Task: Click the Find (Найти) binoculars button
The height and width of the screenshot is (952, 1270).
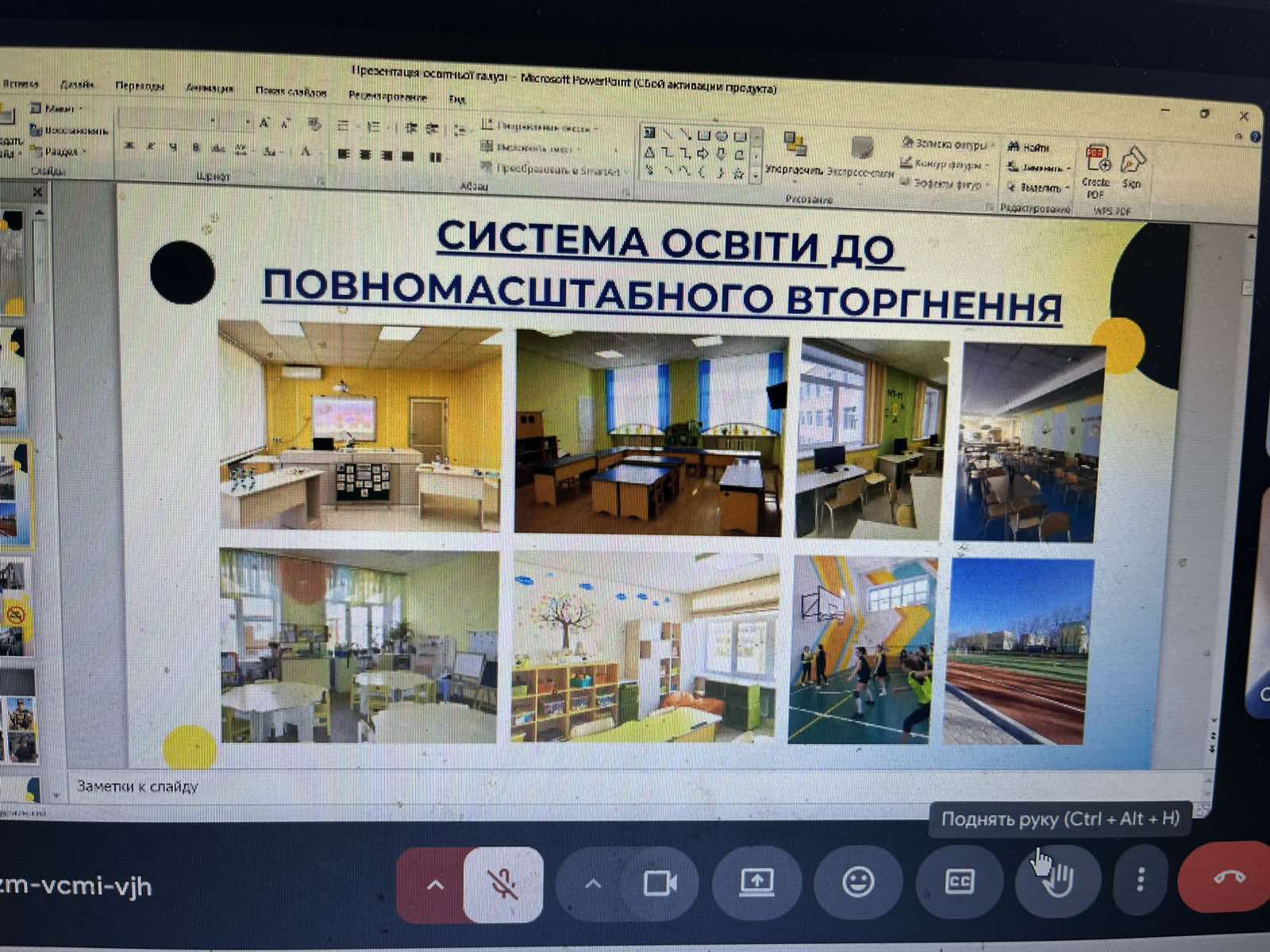Action: [x=1029, y=147]
